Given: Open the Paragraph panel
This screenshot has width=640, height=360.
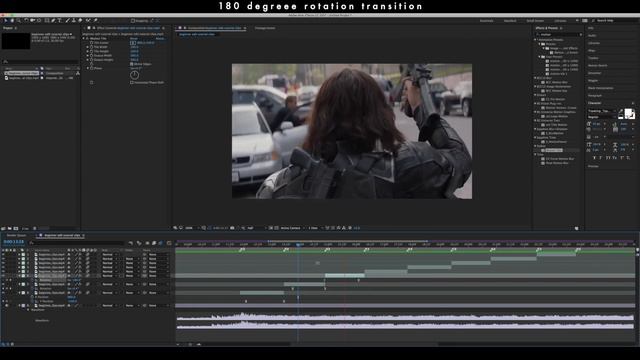Looking at the screenshot, I should click(595, 96).
